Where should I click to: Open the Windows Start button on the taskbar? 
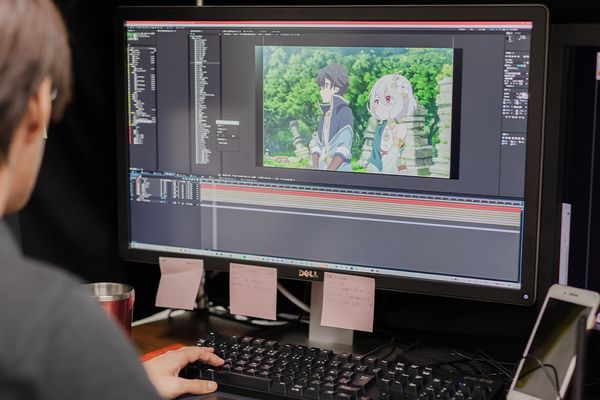click(x=135, y=246)
